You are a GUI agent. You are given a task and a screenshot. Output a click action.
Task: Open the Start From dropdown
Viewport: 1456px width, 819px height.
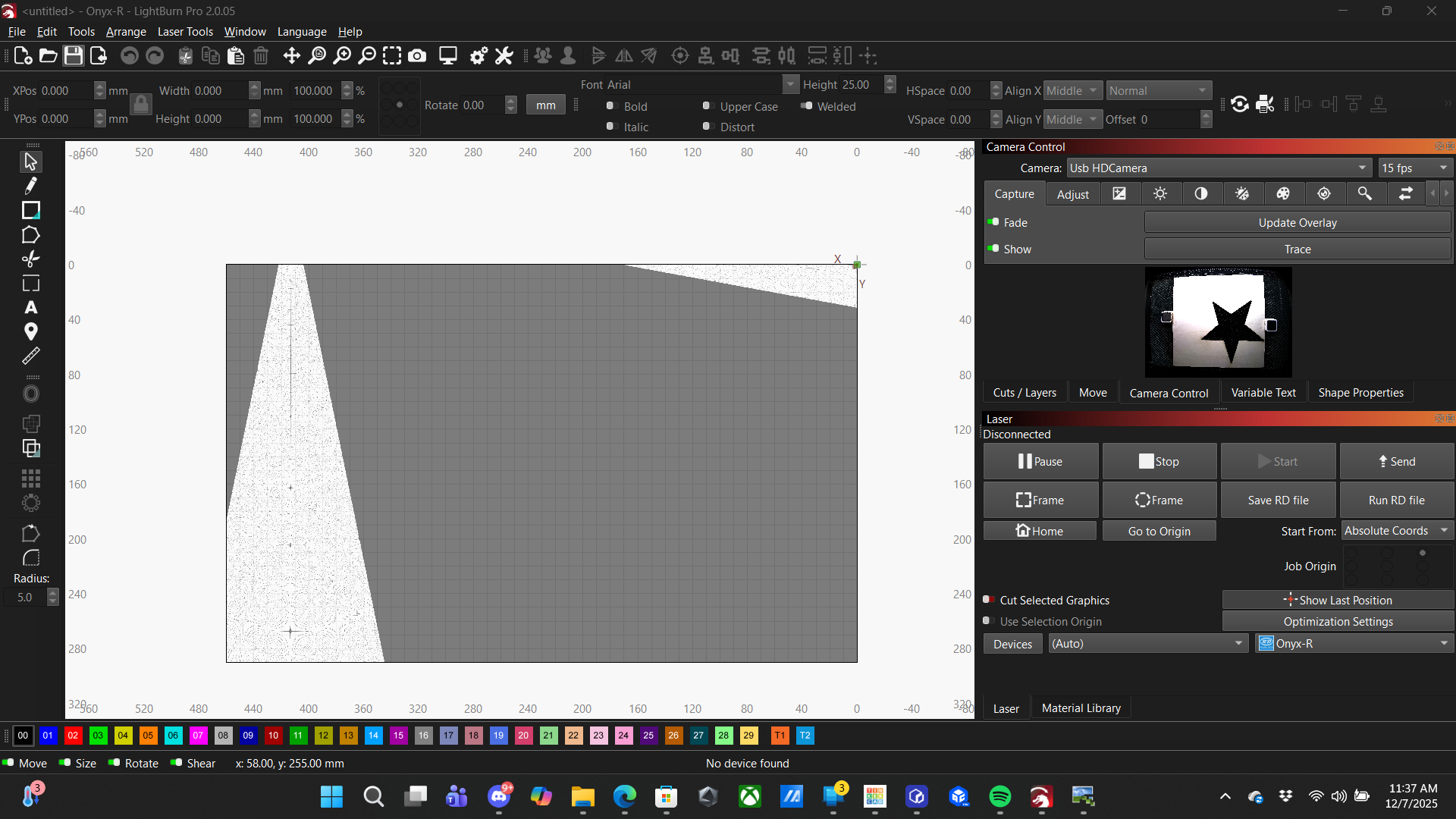click(1397, 531)
